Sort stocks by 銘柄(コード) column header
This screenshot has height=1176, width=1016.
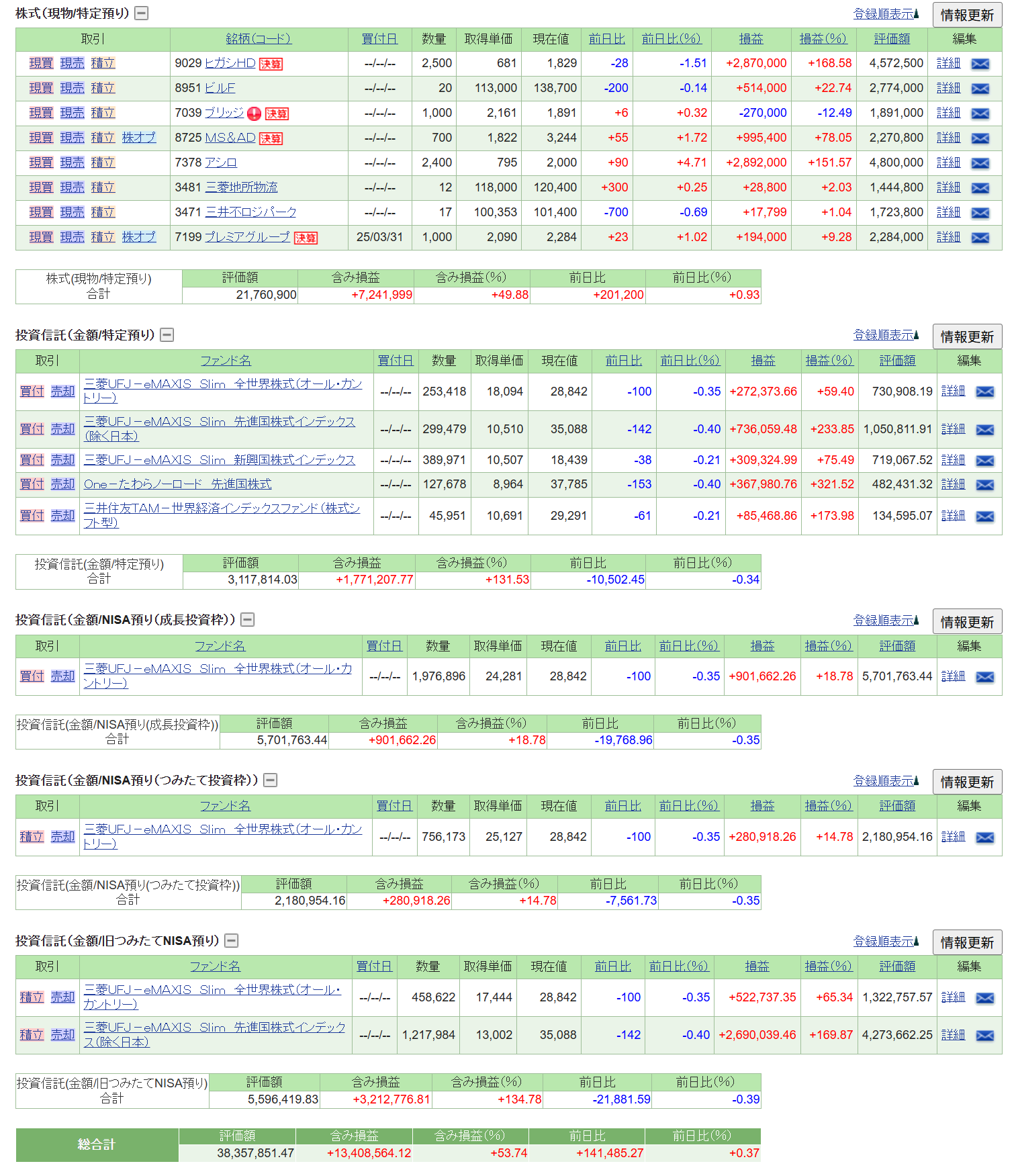pos(259,39)
